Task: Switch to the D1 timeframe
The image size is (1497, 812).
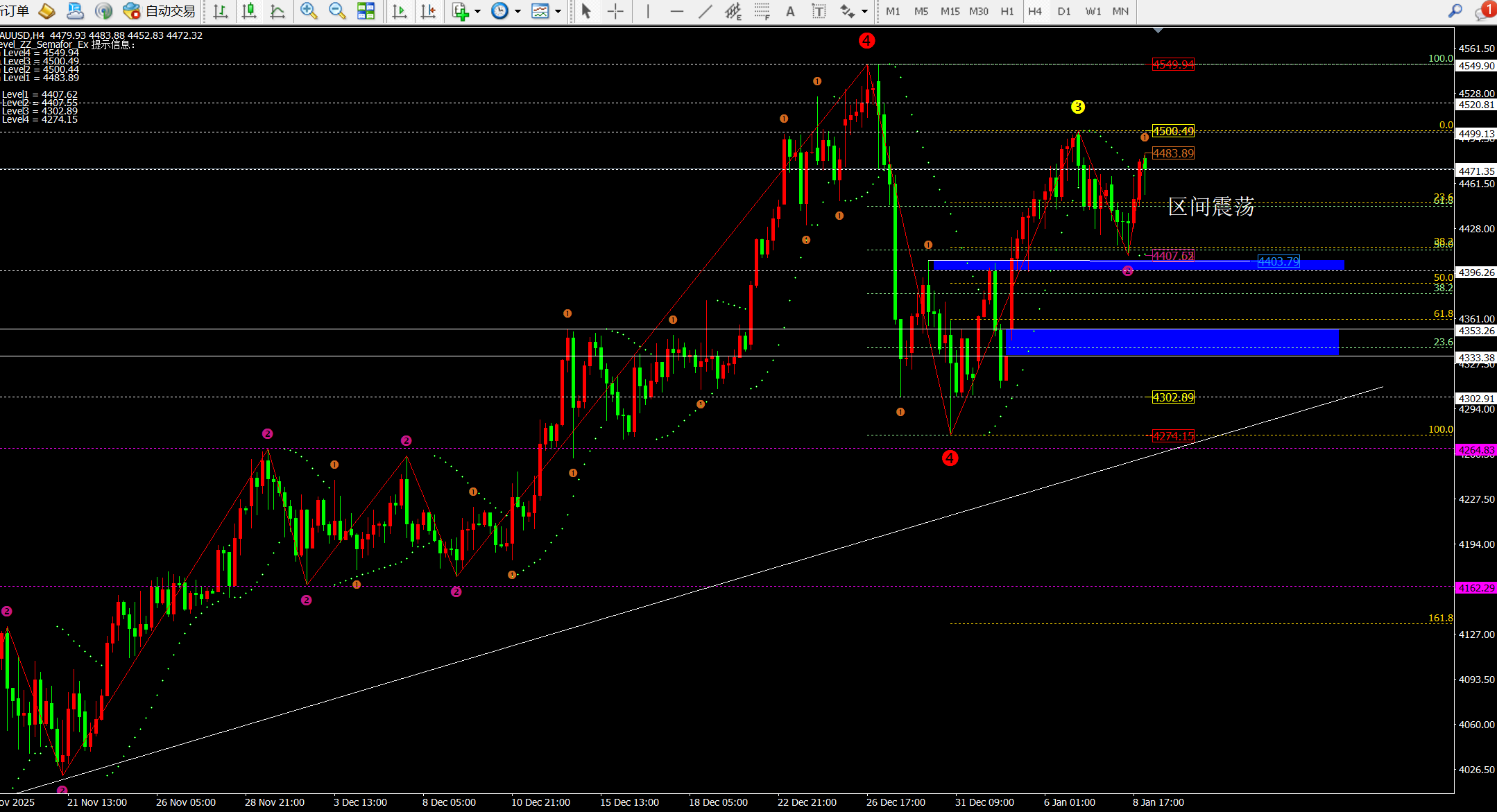Action: [1064, 11]
